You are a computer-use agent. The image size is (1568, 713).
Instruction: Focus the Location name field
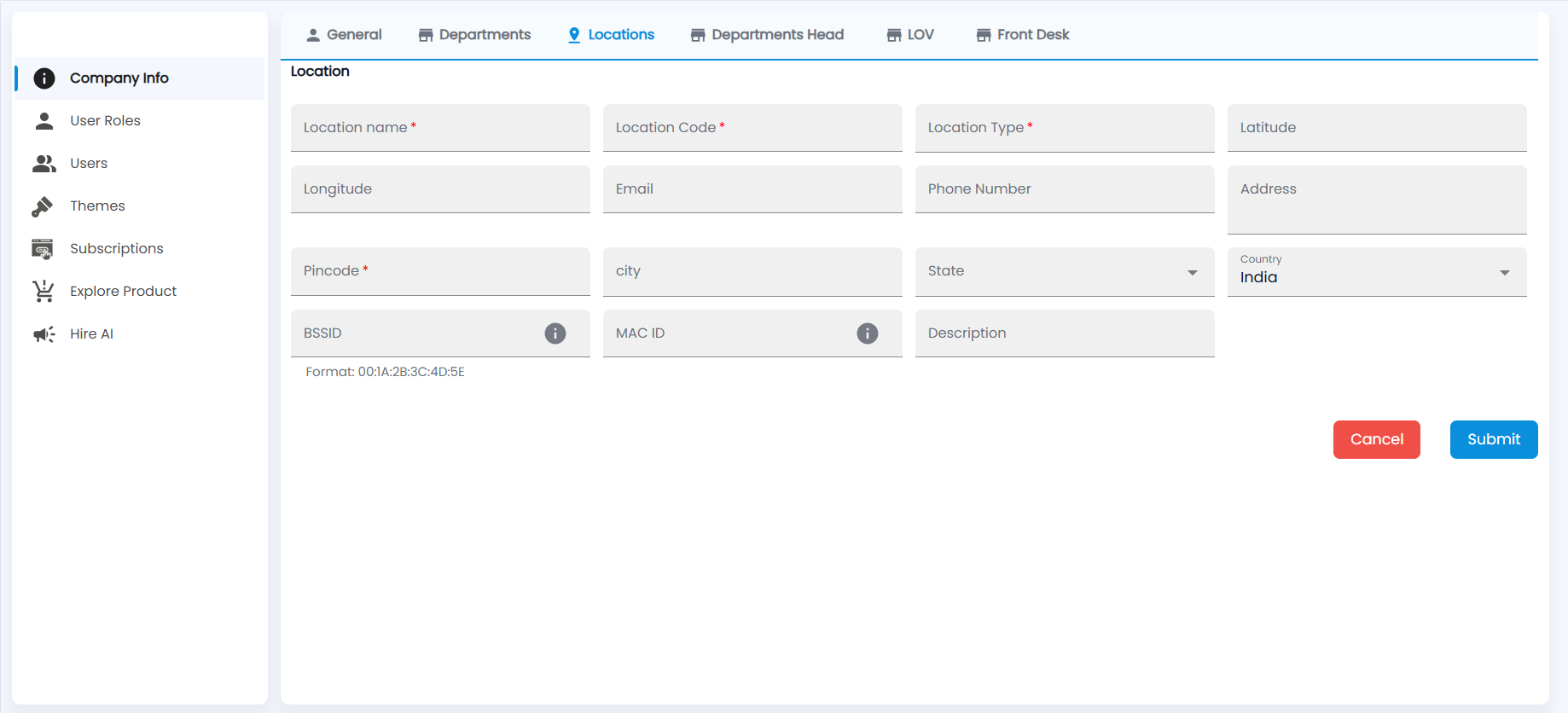point(440,128)
